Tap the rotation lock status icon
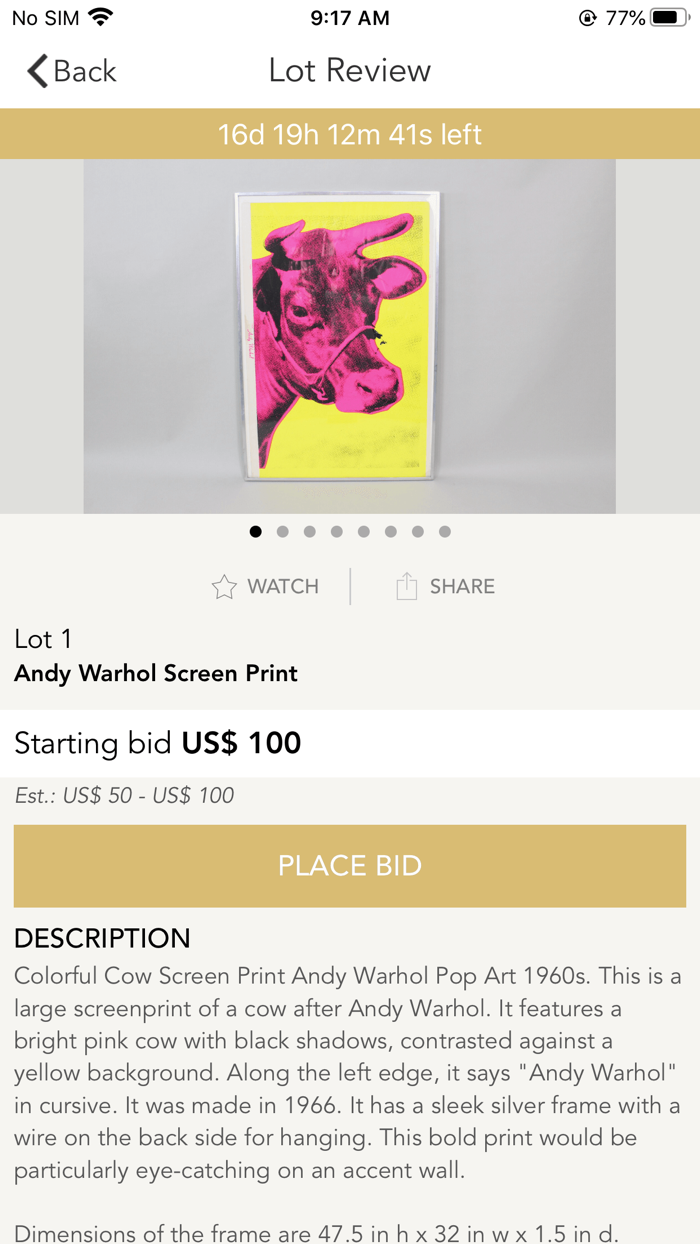The height and width of the screenshot is (1244, 700). pos(587,18)
